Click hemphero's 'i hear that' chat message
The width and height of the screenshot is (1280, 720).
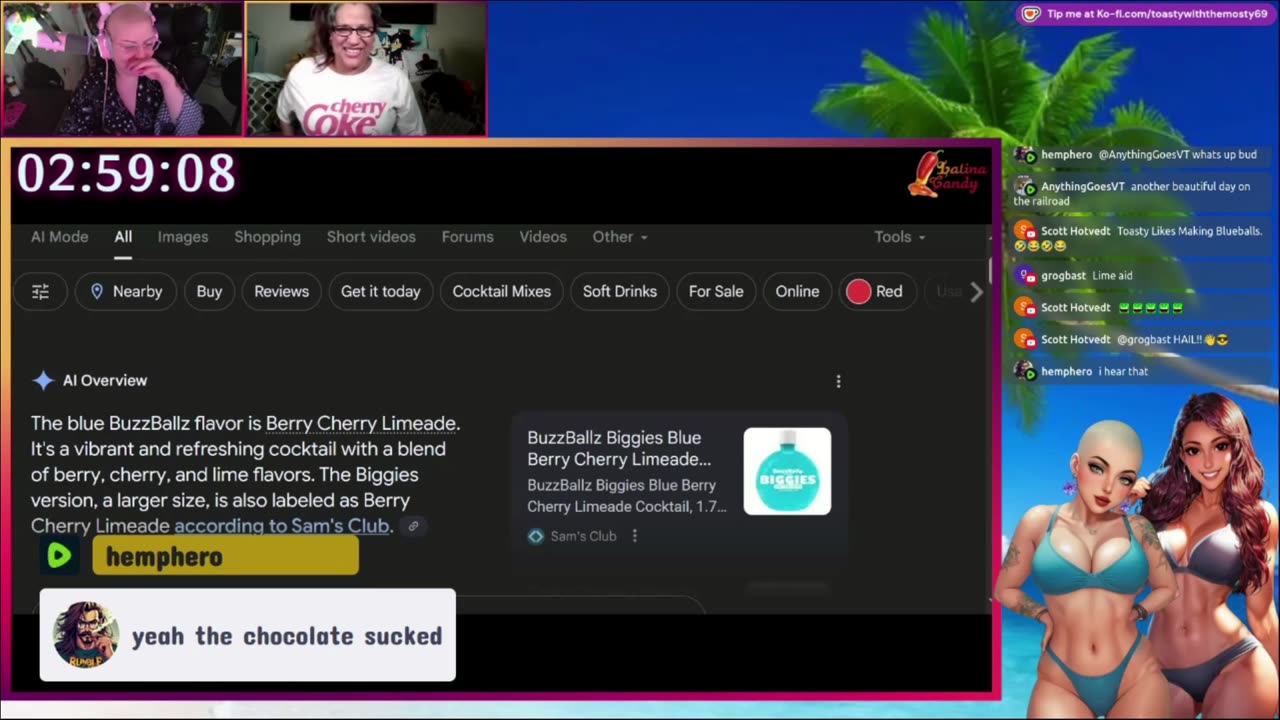[1123, 372]
